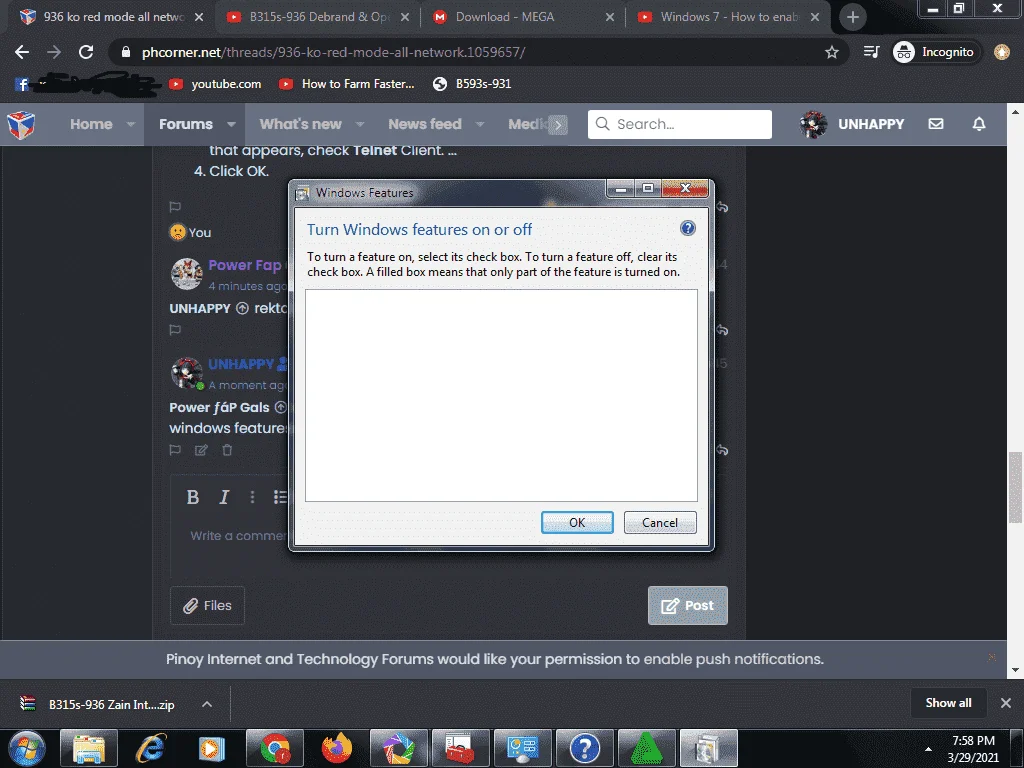Click the phcorner site logo
The image size is (1024, 768).
tap(21, 124)
